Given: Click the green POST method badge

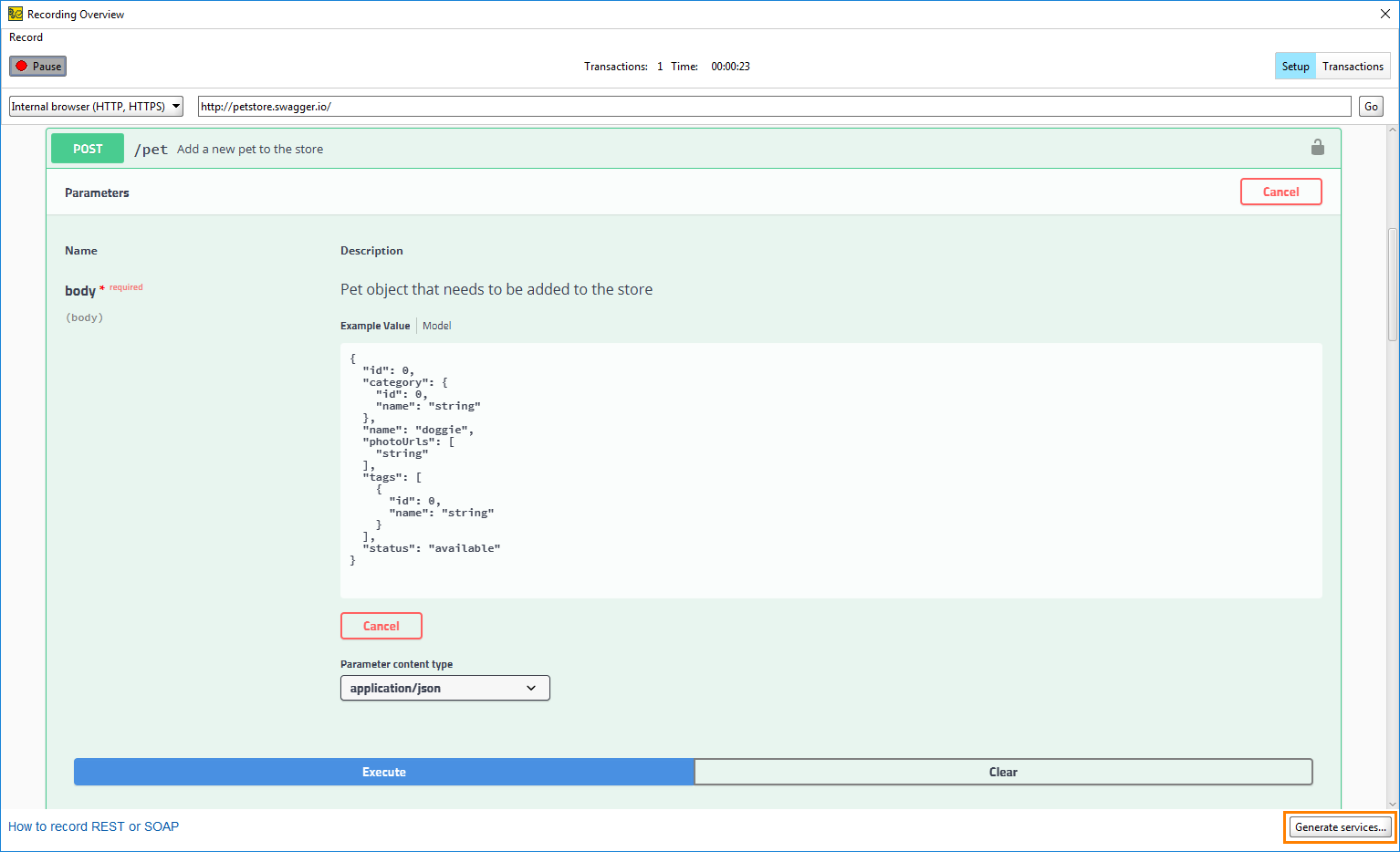Looking at the screenshot, I should 87,148.
